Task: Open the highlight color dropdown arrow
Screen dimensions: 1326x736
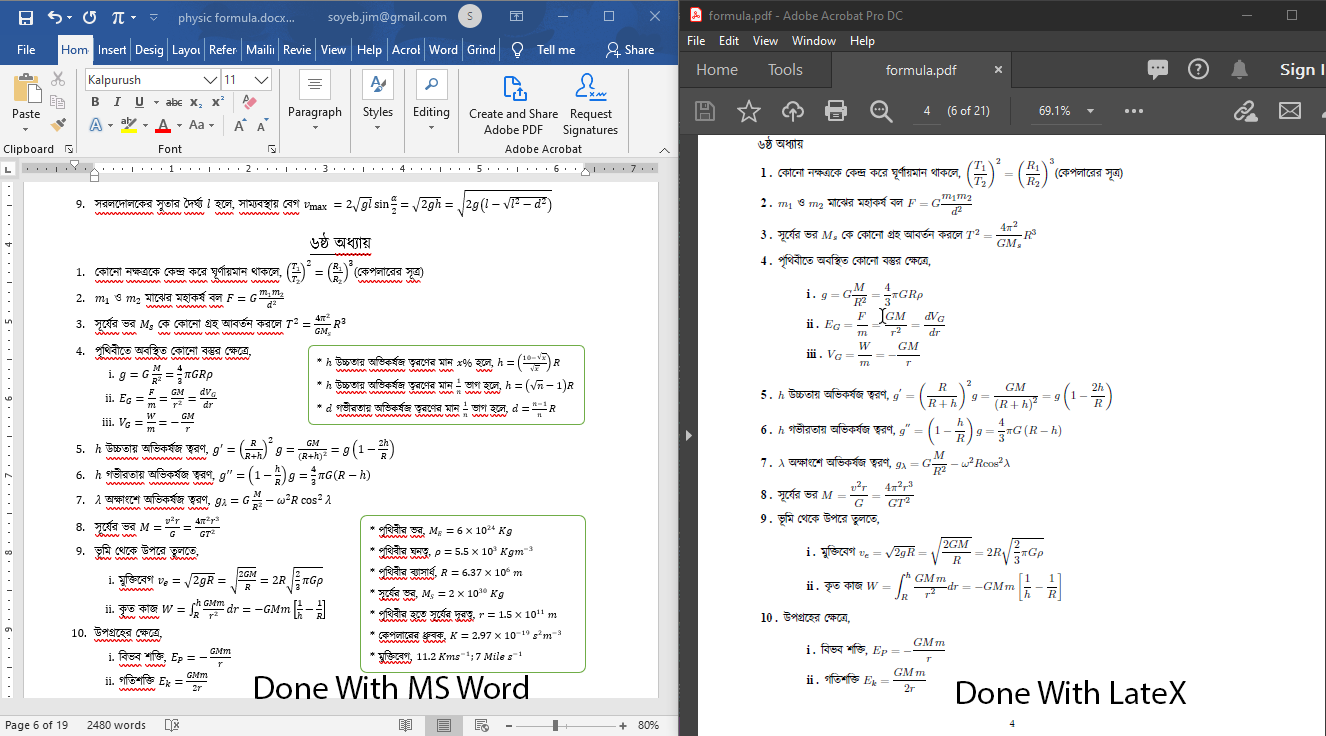Action: pos(145,125)
